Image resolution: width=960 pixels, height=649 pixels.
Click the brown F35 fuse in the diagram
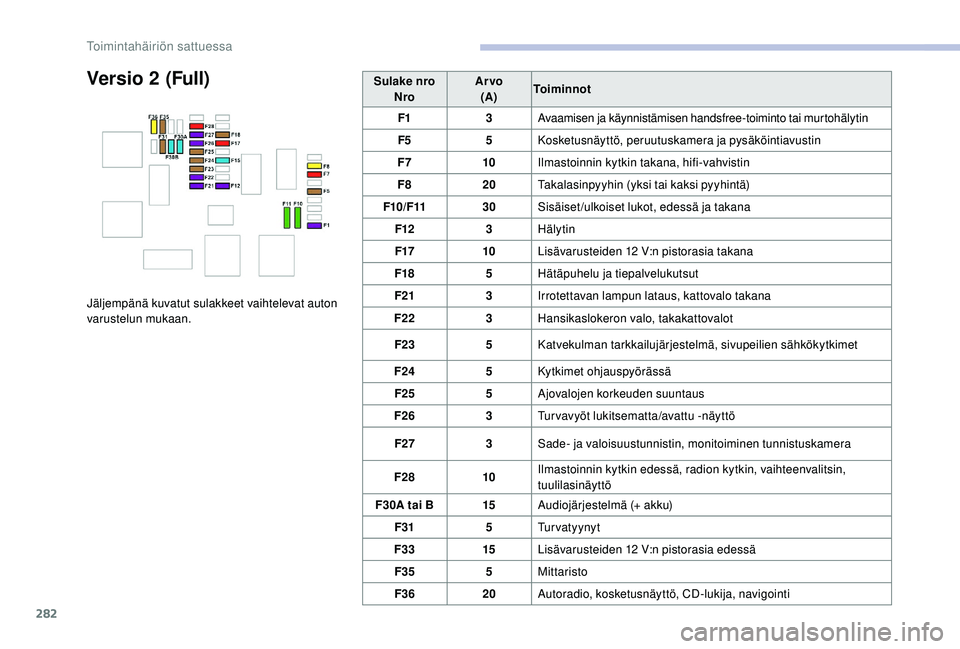(x=163, y=127)
